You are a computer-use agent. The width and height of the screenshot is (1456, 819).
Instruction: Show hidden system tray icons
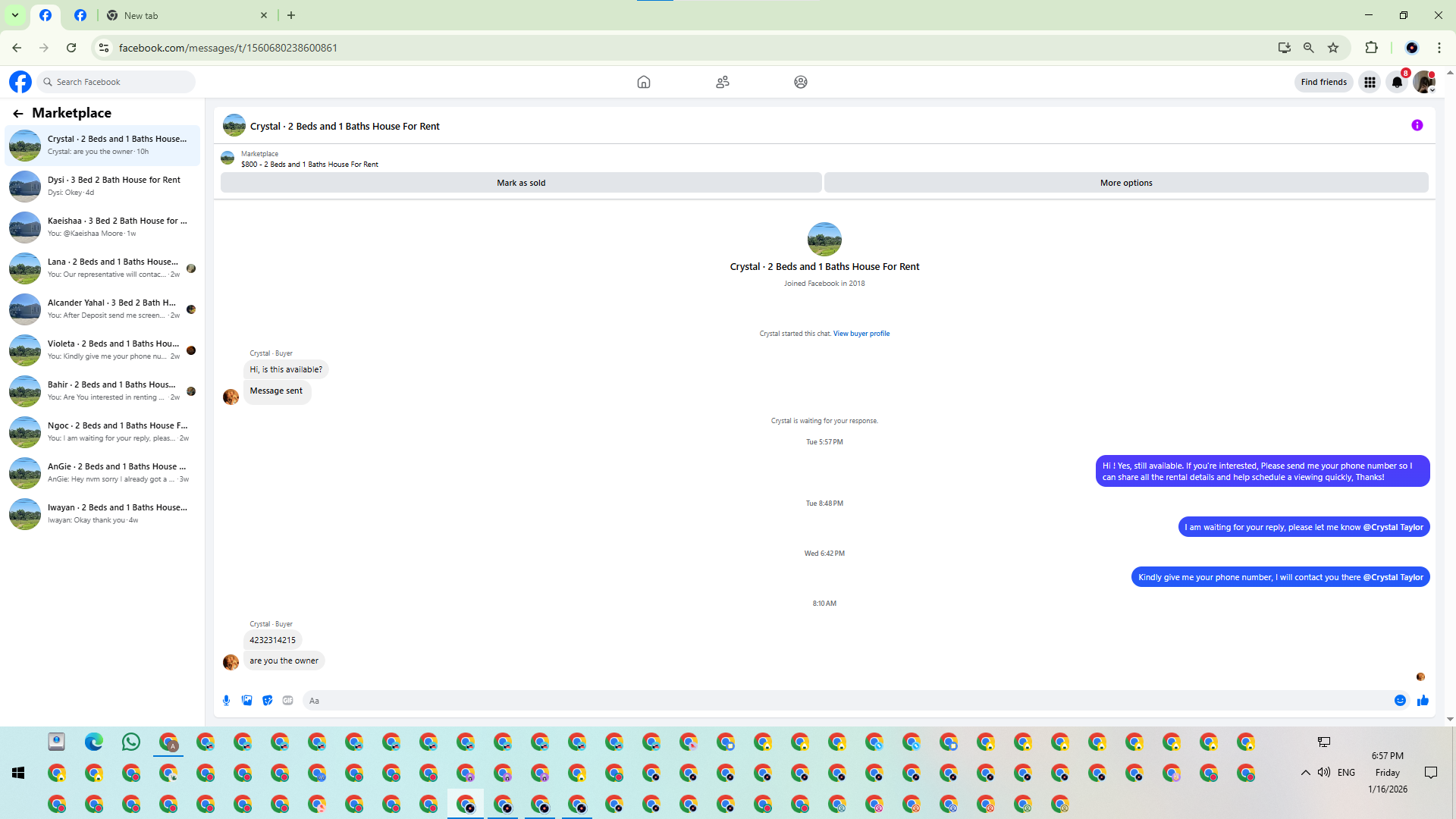coord(1305,773)
